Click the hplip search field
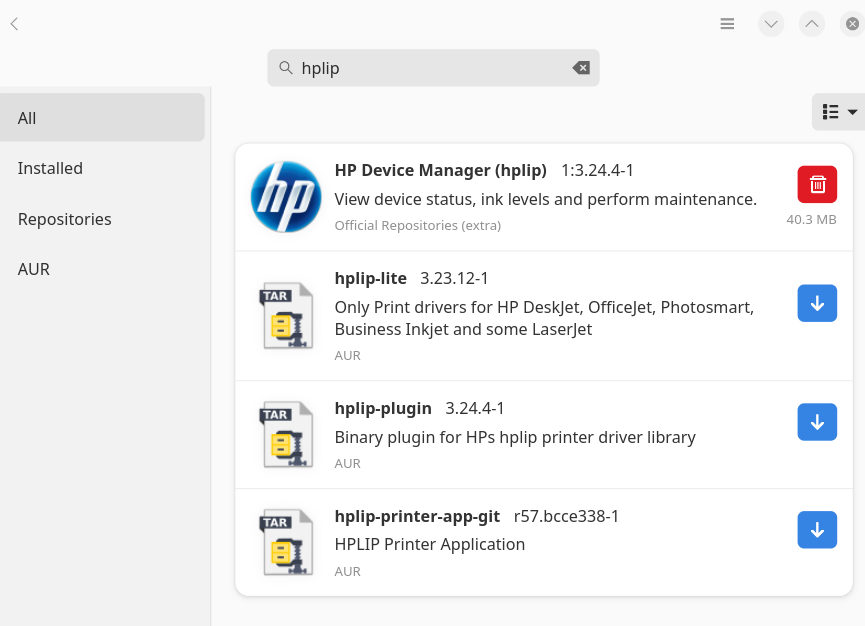 (x=433, y=68)
